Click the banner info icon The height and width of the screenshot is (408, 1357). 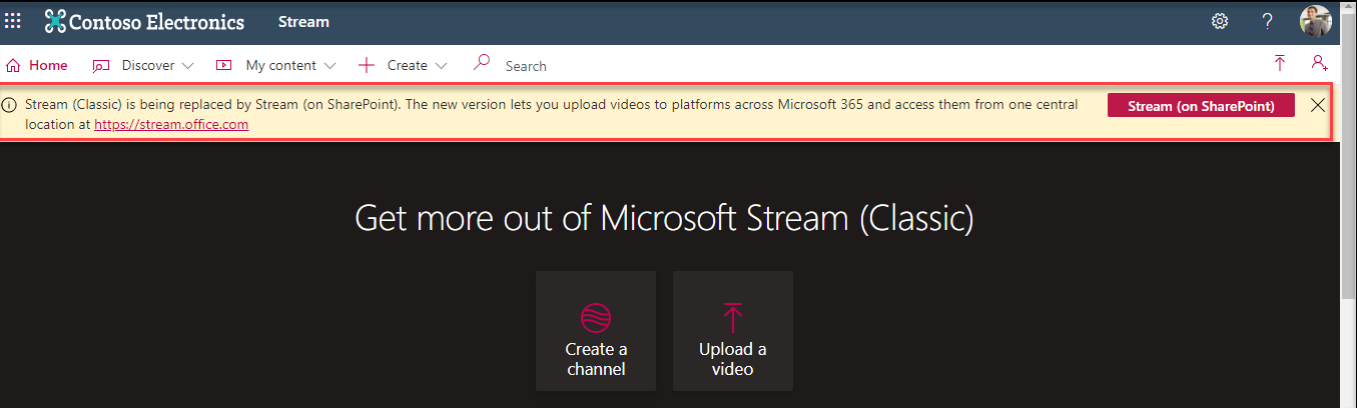tap(10, 105)
